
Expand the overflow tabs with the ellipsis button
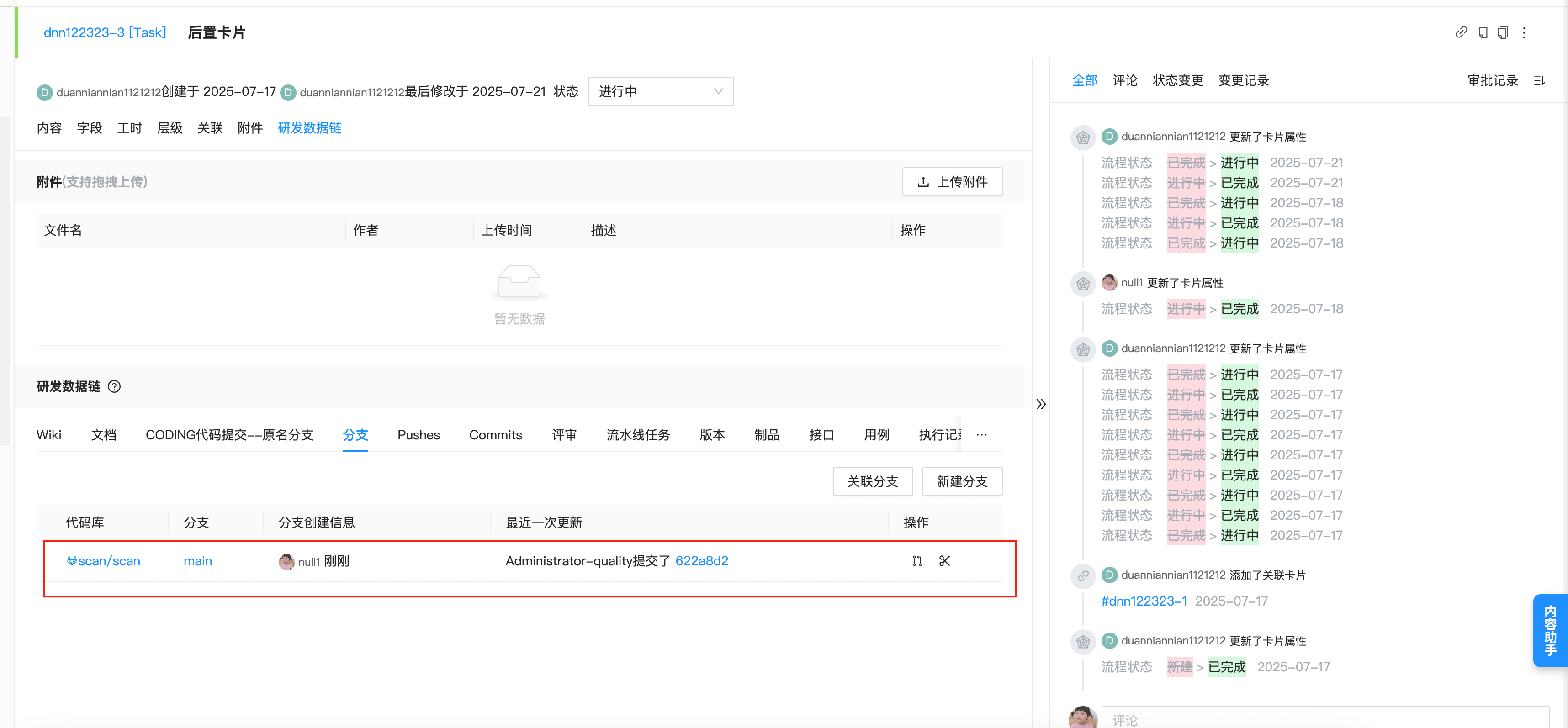(981, 435)
